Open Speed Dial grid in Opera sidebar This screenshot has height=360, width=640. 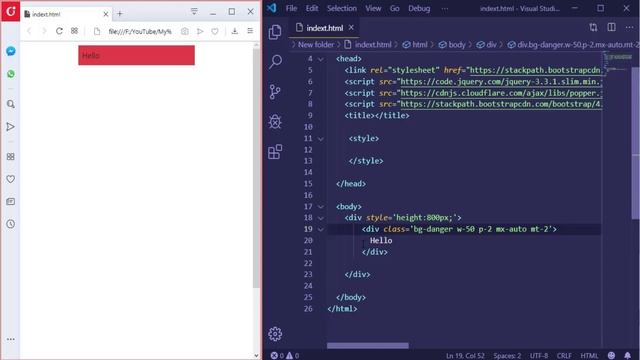[11, 157]
